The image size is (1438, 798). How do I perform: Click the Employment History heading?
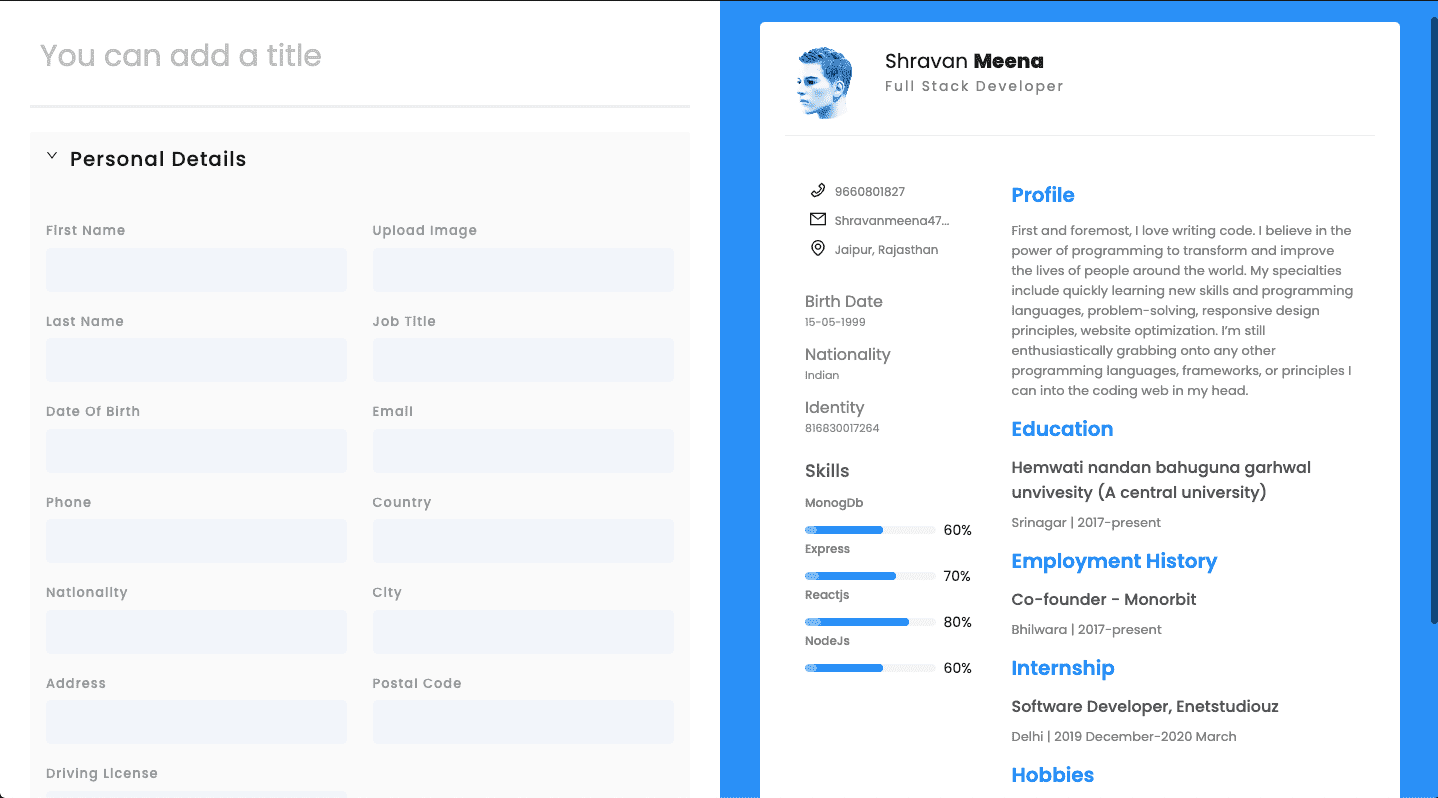click(1114, 561)
